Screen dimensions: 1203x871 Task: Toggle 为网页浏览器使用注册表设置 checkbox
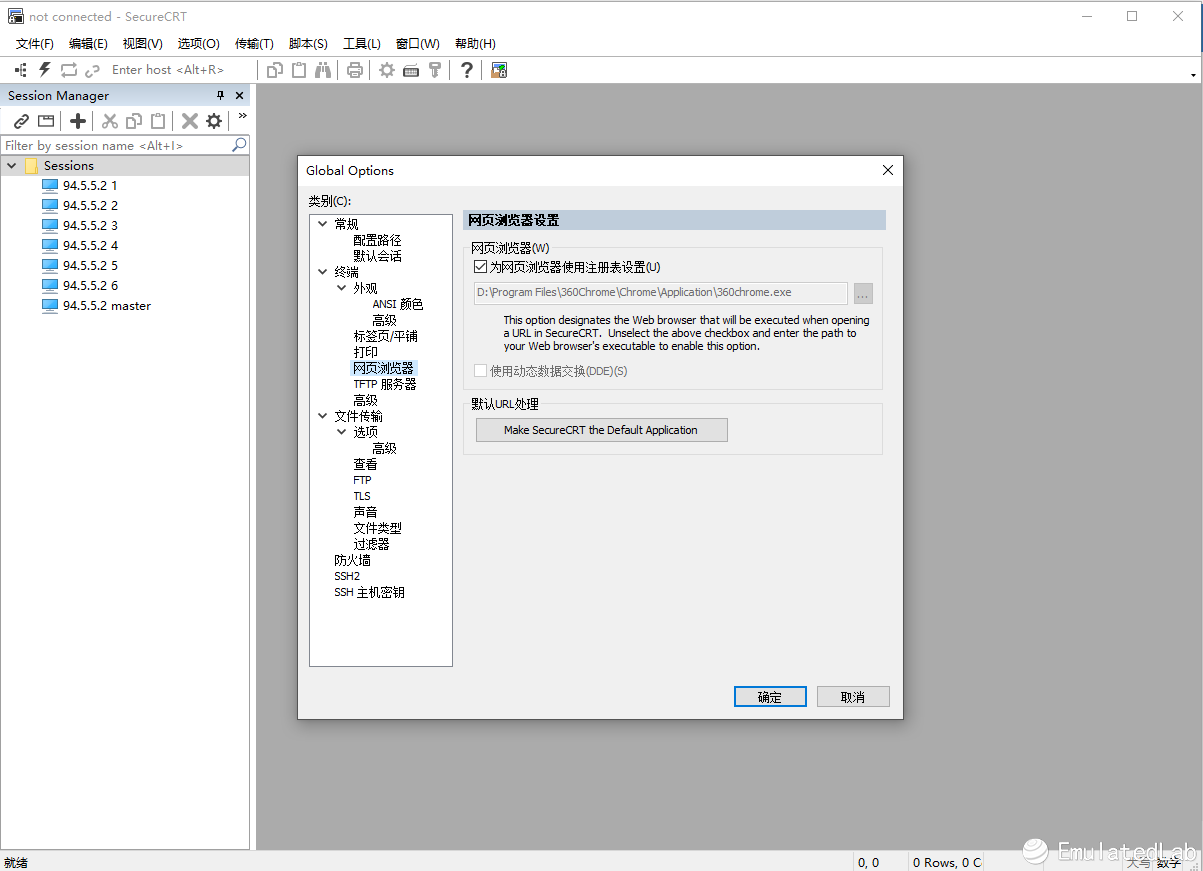[480, 267]
